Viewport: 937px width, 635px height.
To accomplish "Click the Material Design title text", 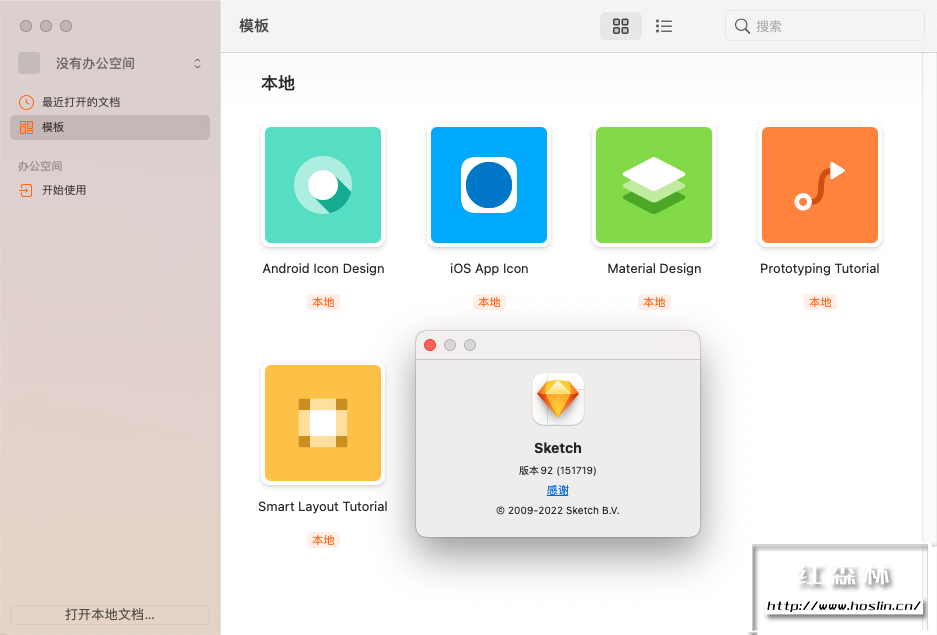I will coord(654,269).
